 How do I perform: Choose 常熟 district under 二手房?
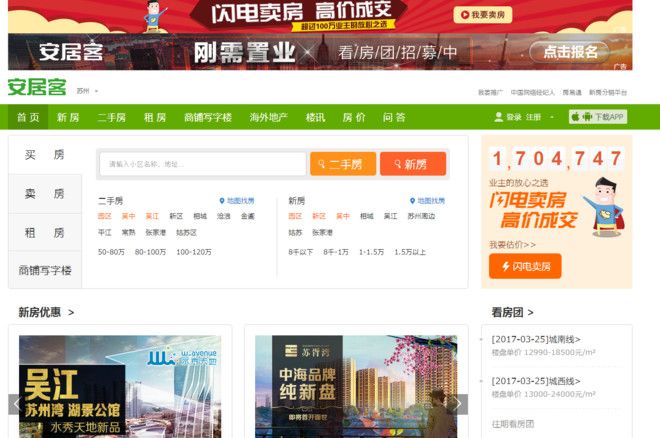tap(128, 233)
